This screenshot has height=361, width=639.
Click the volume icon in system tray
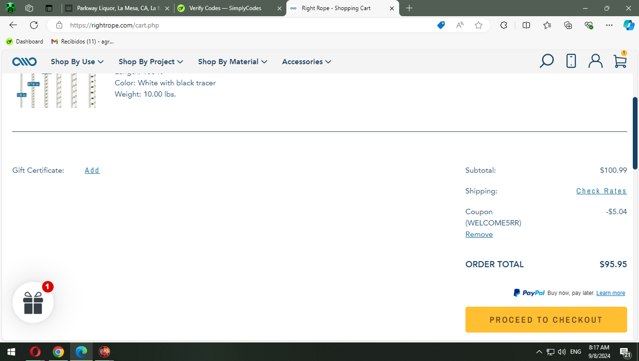click(x=562, y=352)
